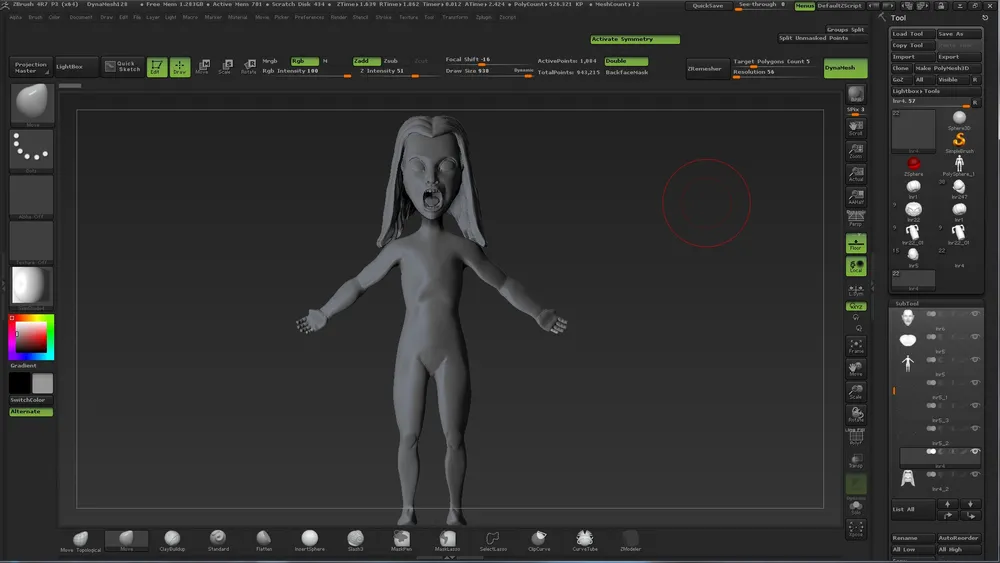Open the Transform menu
1000x563 pixels.
(x=454, y=17)
